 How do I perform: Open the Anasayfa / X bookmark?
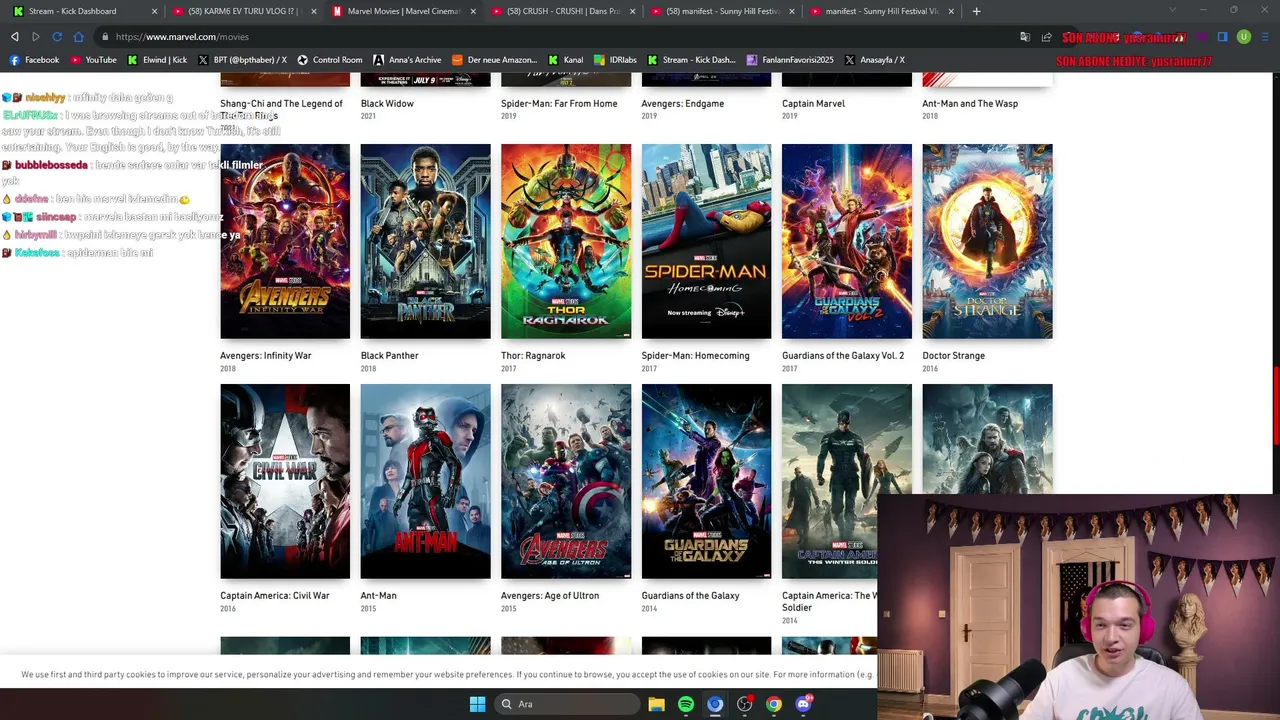pos(875,60)
